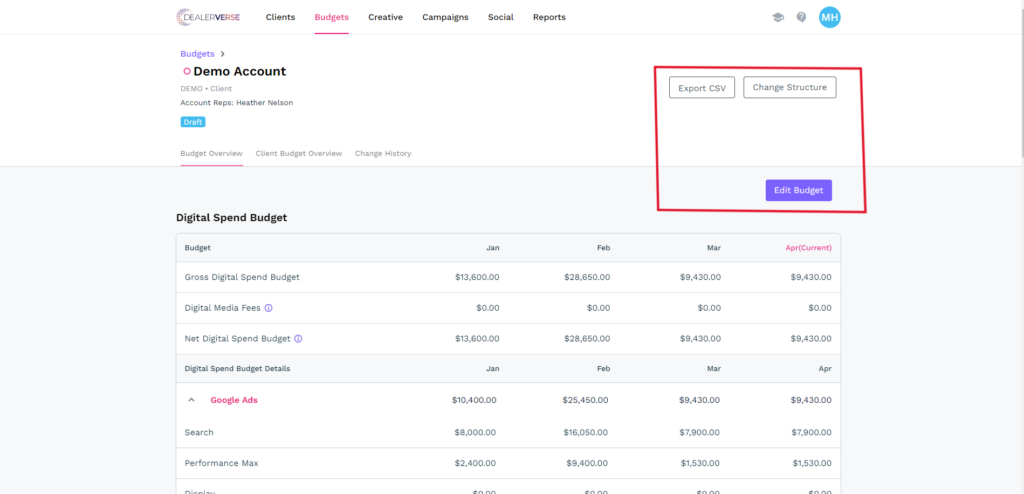The image size is (1024, 494).
Task: Follow the Budgets breadcrumb link
Action: [x=197, y=54]
